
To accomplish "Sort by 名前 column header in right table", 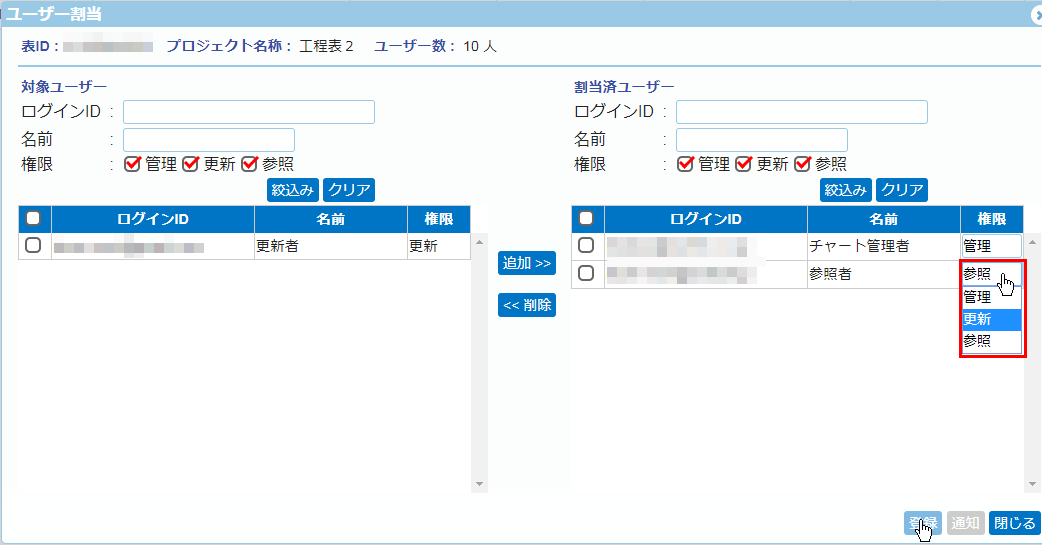I will 883,219.
